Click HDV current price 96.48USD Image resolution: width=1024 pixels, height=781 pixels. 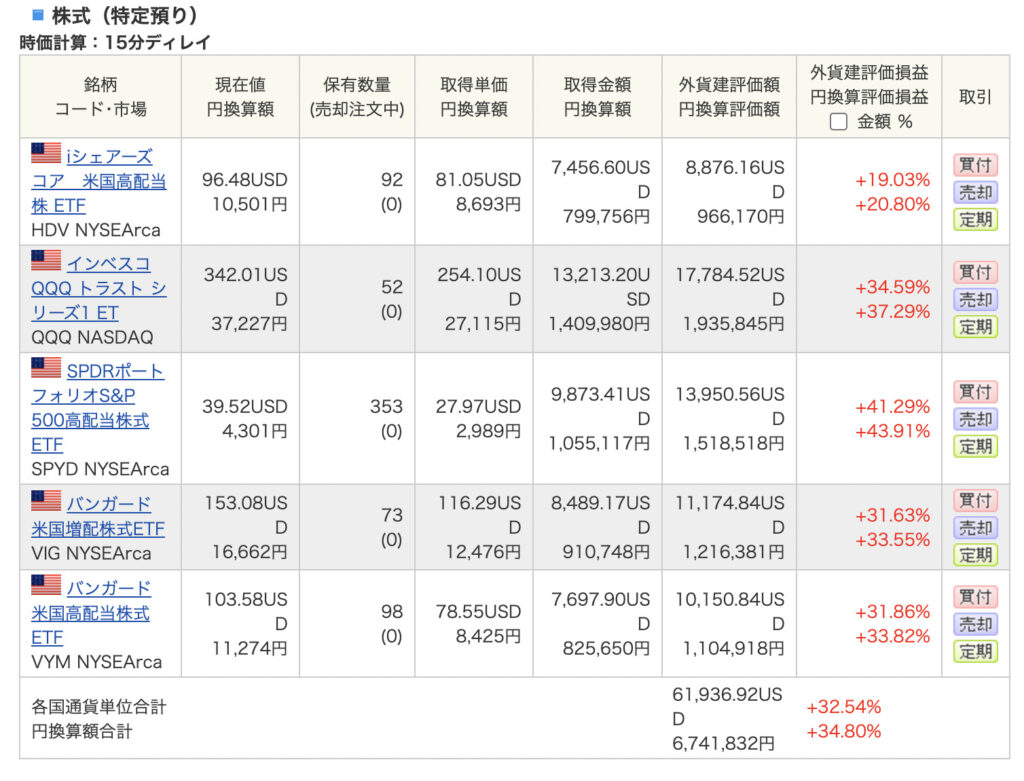click(244, 180)
